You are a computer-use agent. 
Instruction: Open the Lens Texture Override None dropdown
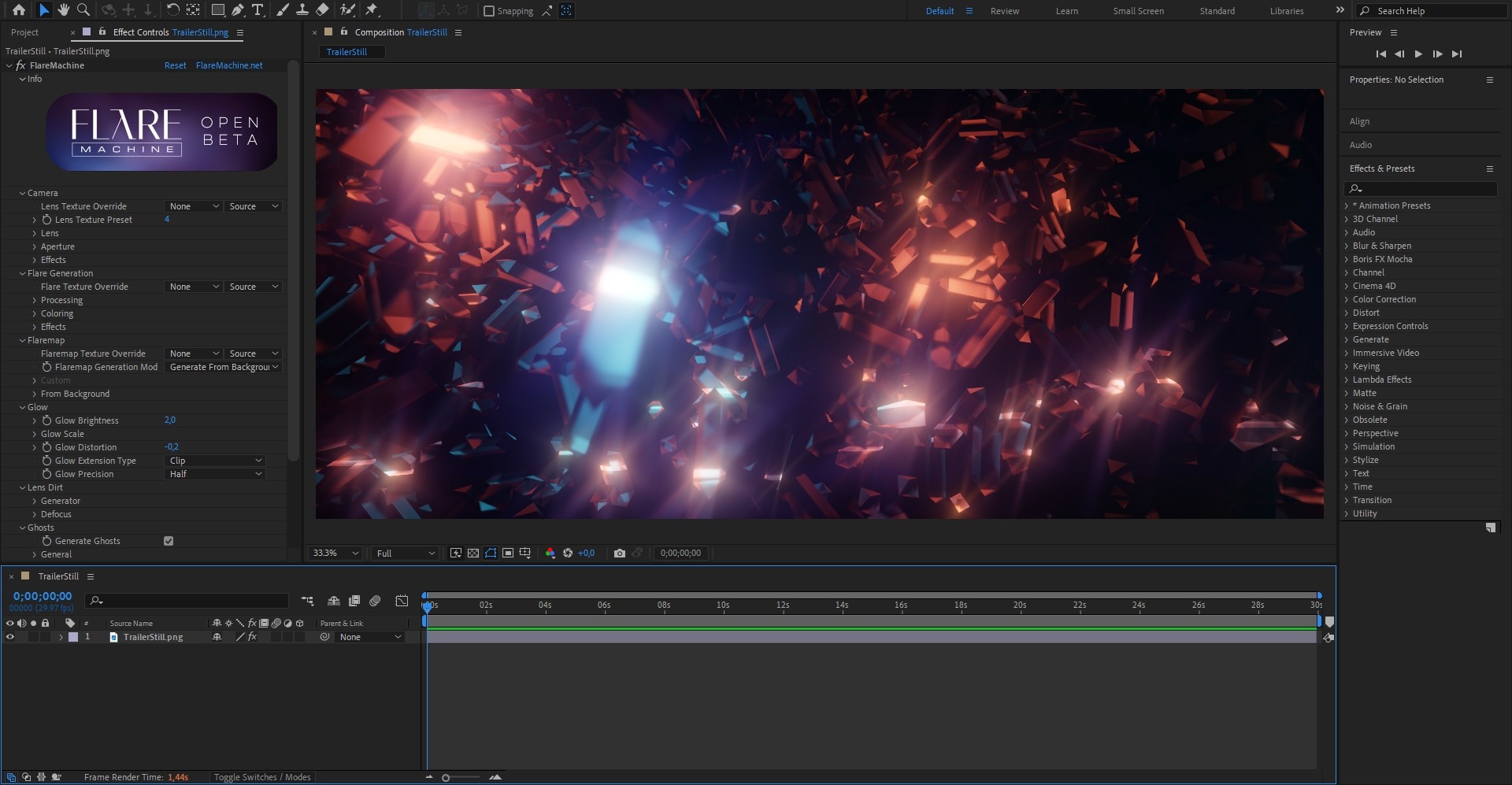[194, 206]
